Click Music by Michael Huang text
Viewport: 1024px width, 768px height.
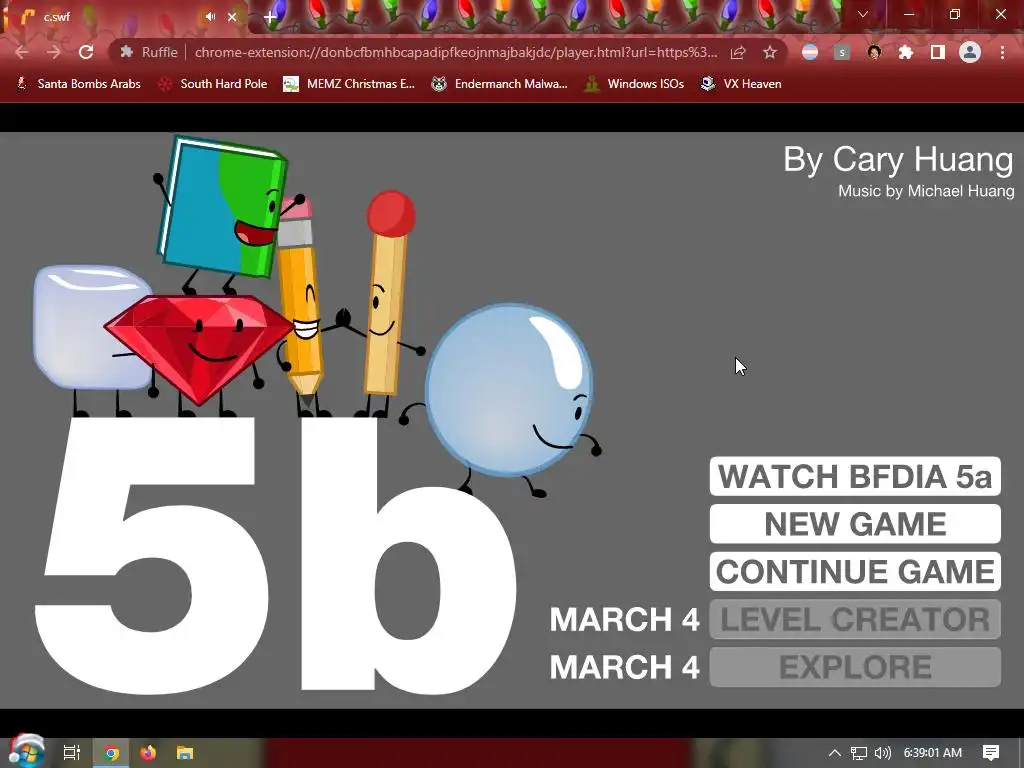pos(926,191)
